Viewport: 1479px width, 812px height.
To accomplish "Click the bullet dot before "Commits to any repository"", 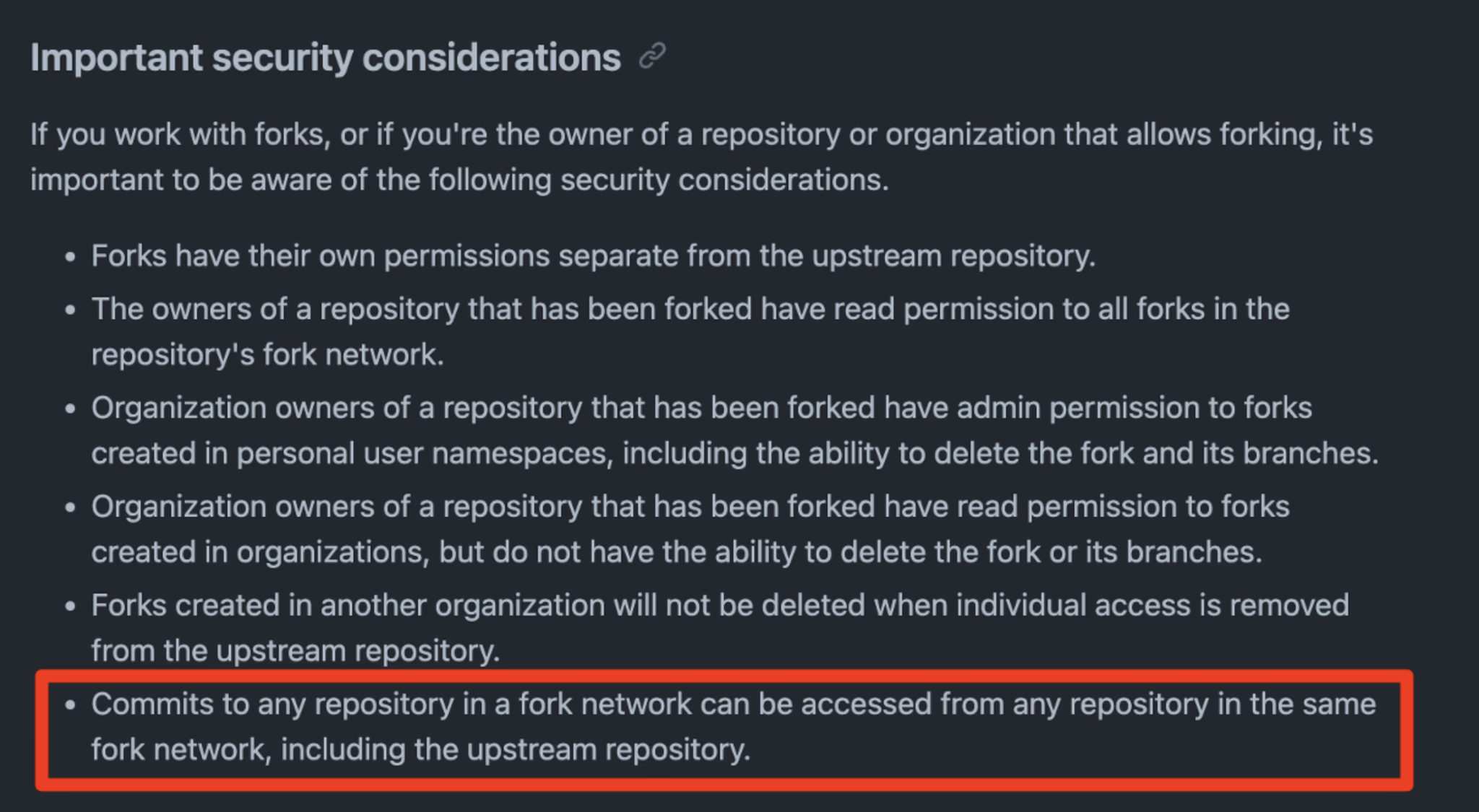I will coord(70,705).
